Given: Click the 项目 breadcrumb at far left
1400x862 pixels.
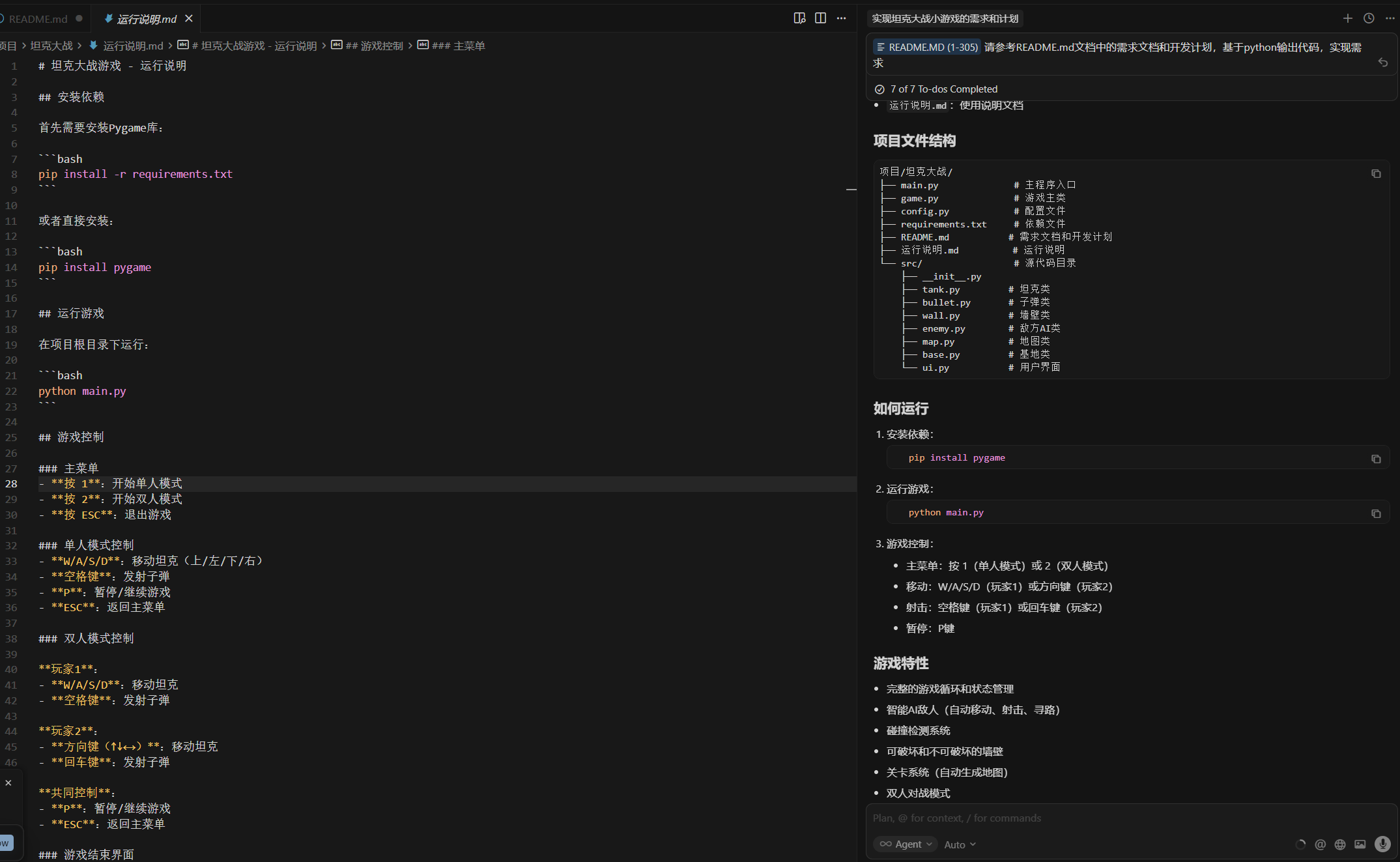Looking at the screenshot, I should pos(8,46).
